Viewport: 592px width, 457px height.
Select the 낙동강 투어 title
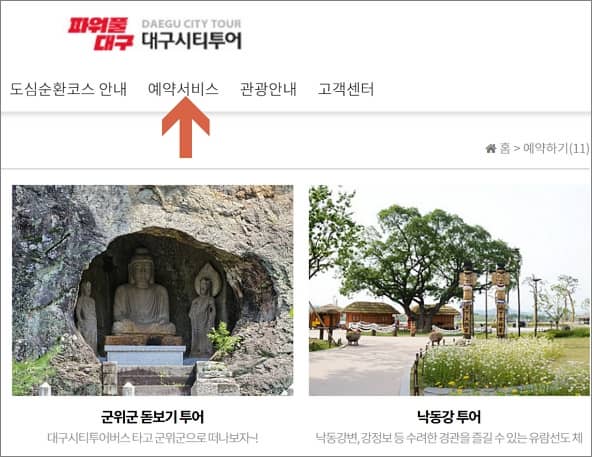(x=449, y=417)
